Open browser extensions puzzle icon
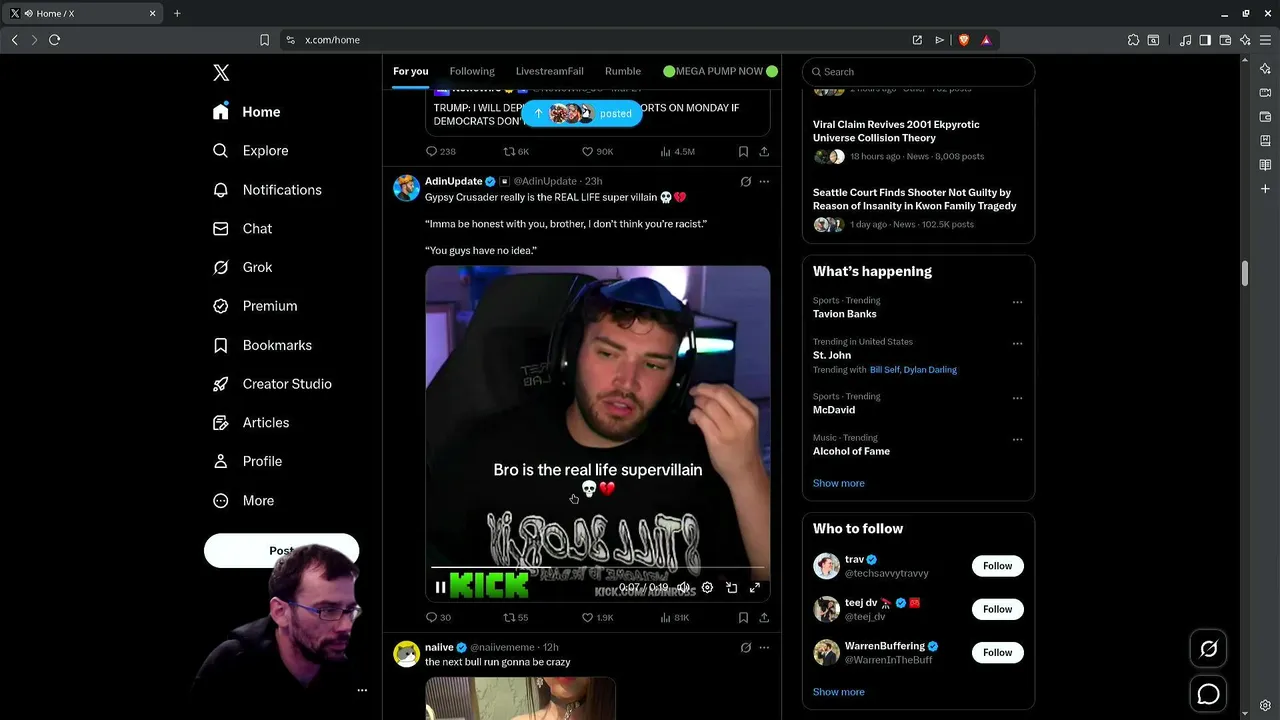This screenshot has width=1280, height=720. click(x=1133, y=40)
